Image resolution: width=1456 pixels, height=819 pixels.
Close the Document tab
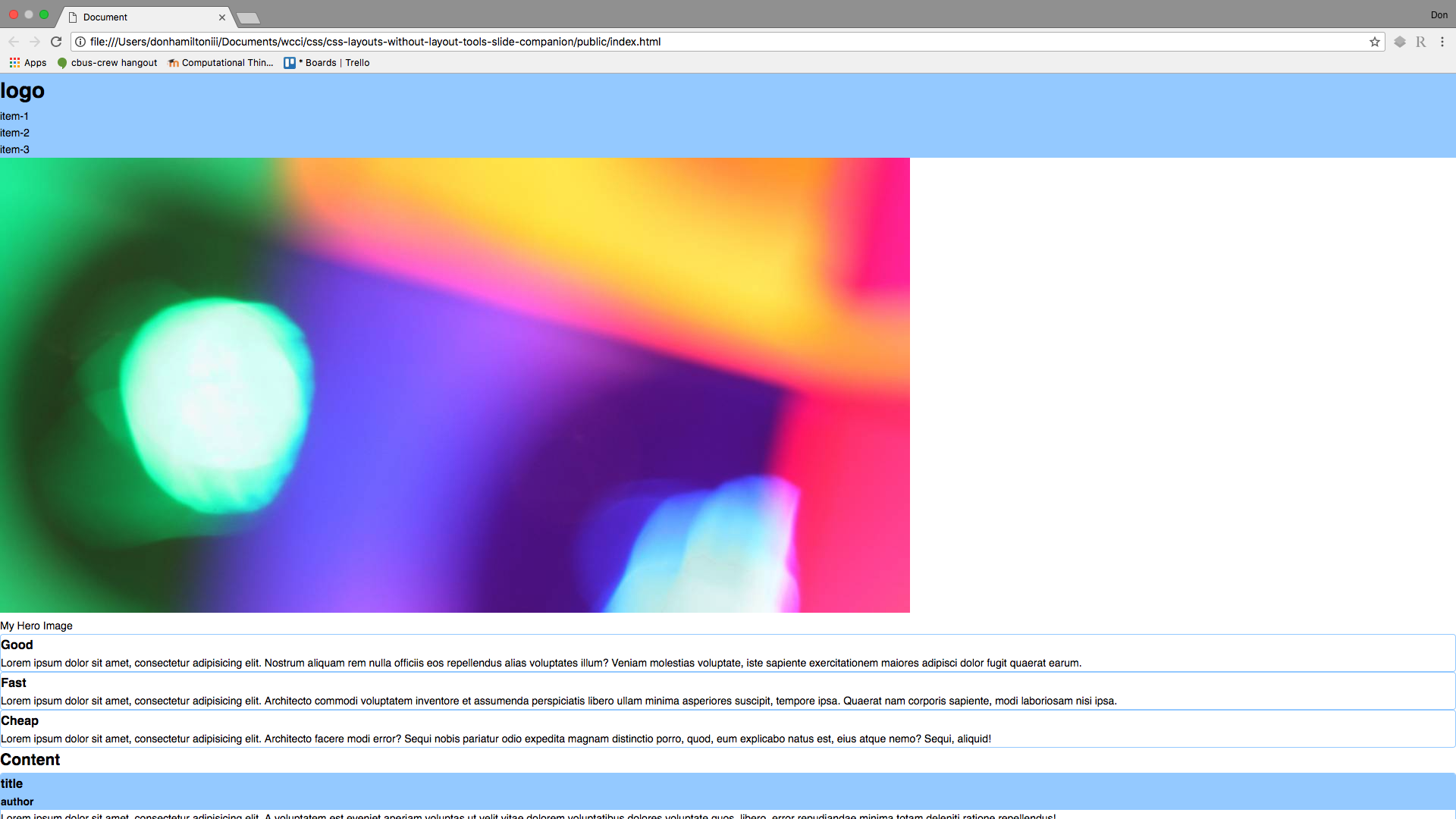click(x=222, y=17)
